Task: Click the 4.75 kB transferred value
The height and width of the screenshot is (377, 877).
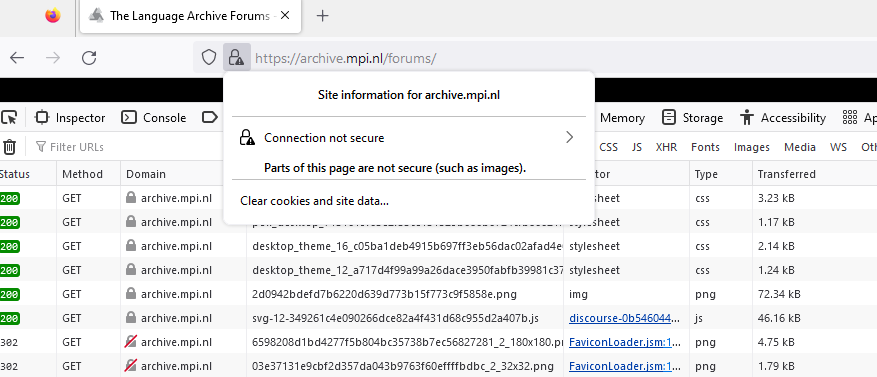Action: coord(776,342)
